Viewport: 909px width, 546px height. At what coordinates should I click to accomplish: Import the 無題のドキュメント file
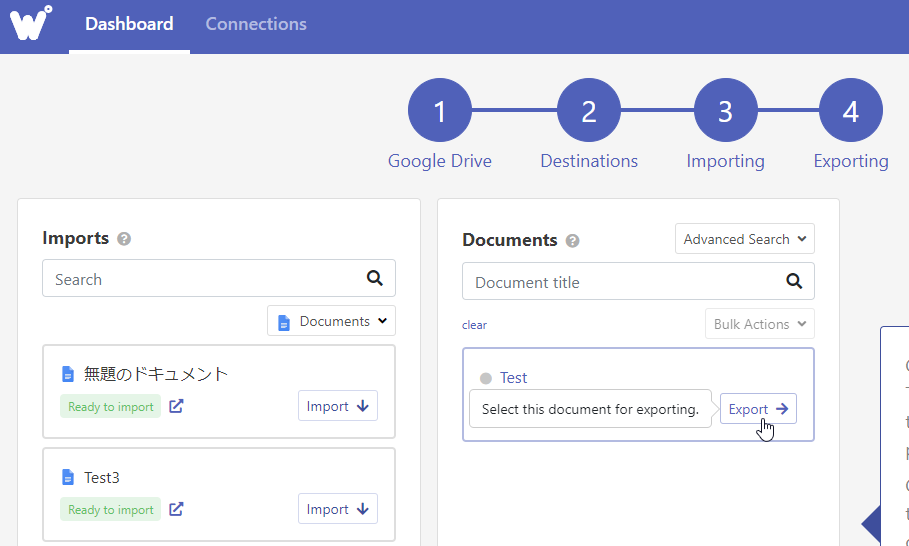pyautogui.click(x=337, y=406)
